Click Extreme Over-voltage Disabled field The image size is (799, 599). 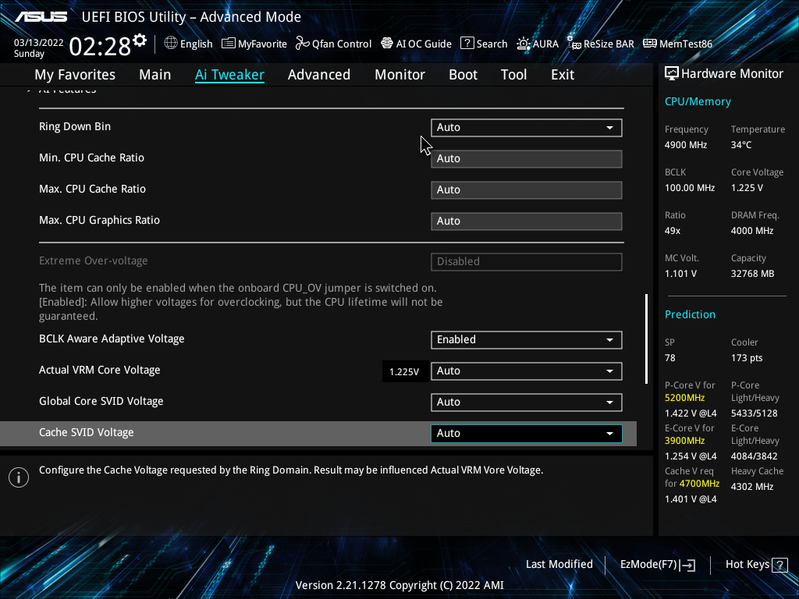click(526, 261)
